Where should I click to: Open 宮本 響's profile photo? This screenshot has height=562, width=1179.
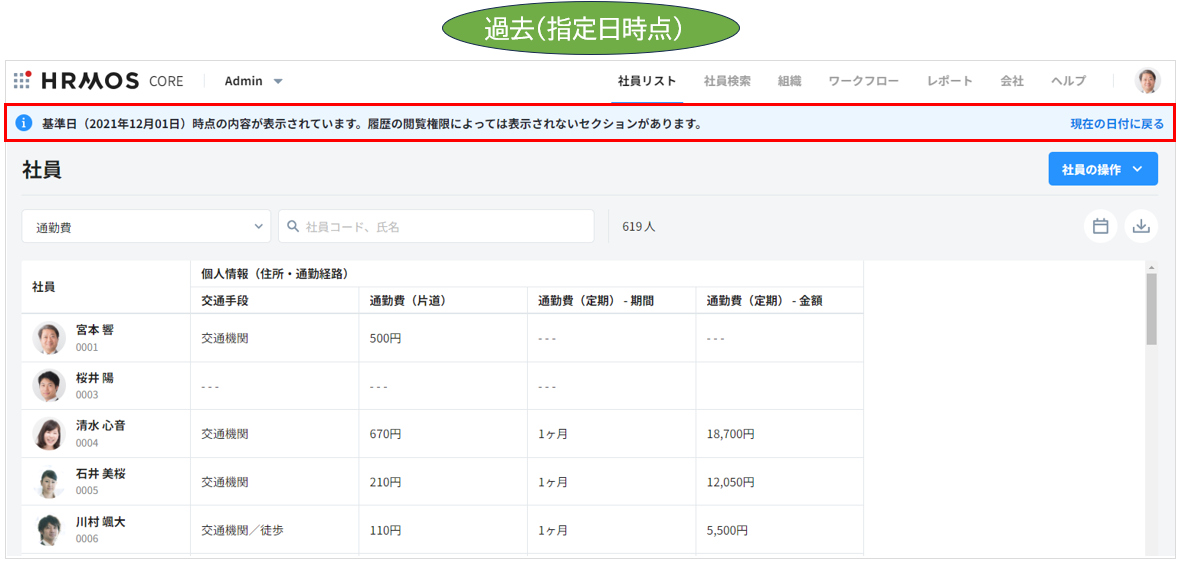point(49,338)
